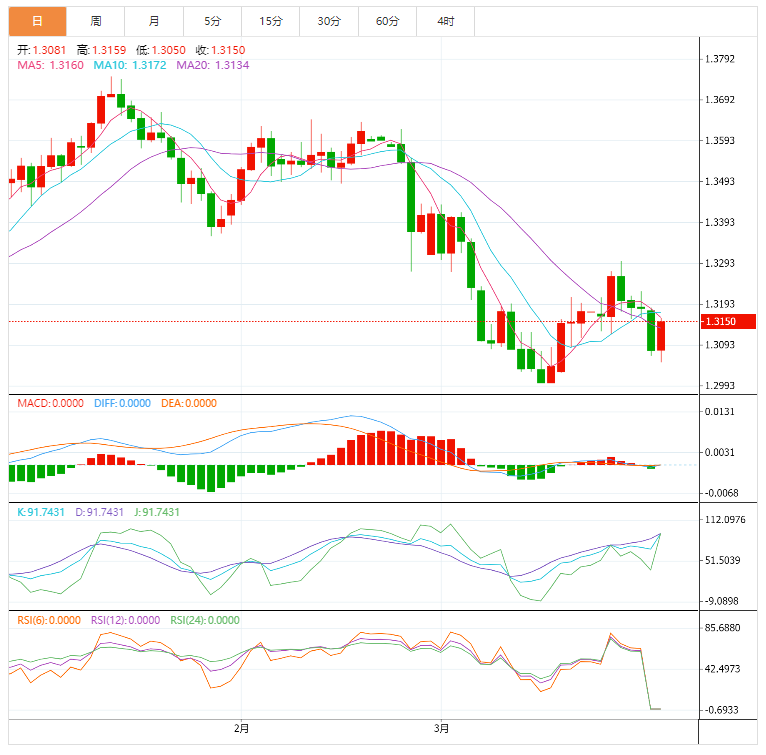Open the 60分 timeframe tab
This screenshot has height=755, width=766.
pos(387,21)
